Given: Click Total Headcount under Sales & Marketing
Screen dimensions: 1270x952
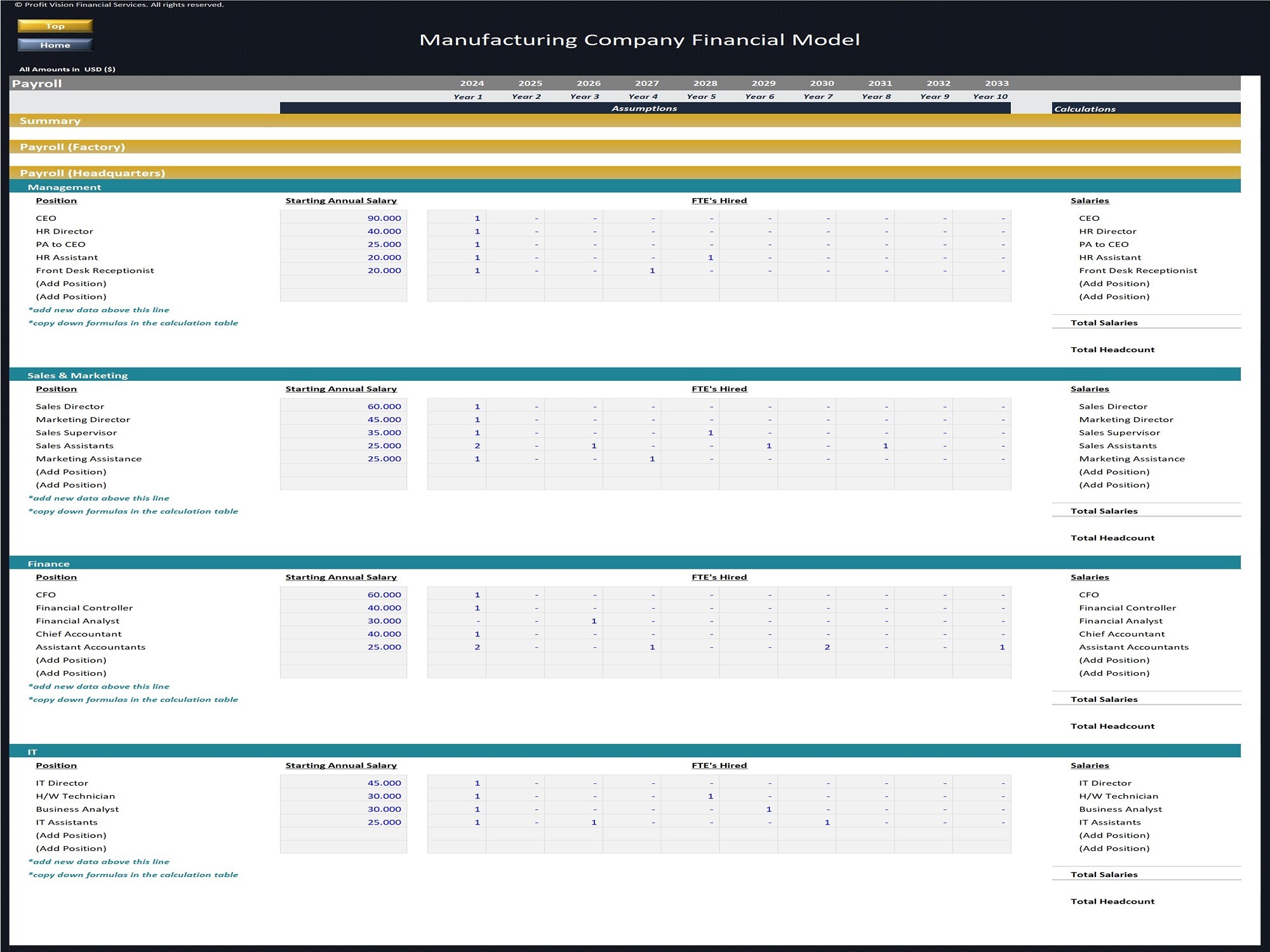Looking at the screenshot, I should [1113, 538].
